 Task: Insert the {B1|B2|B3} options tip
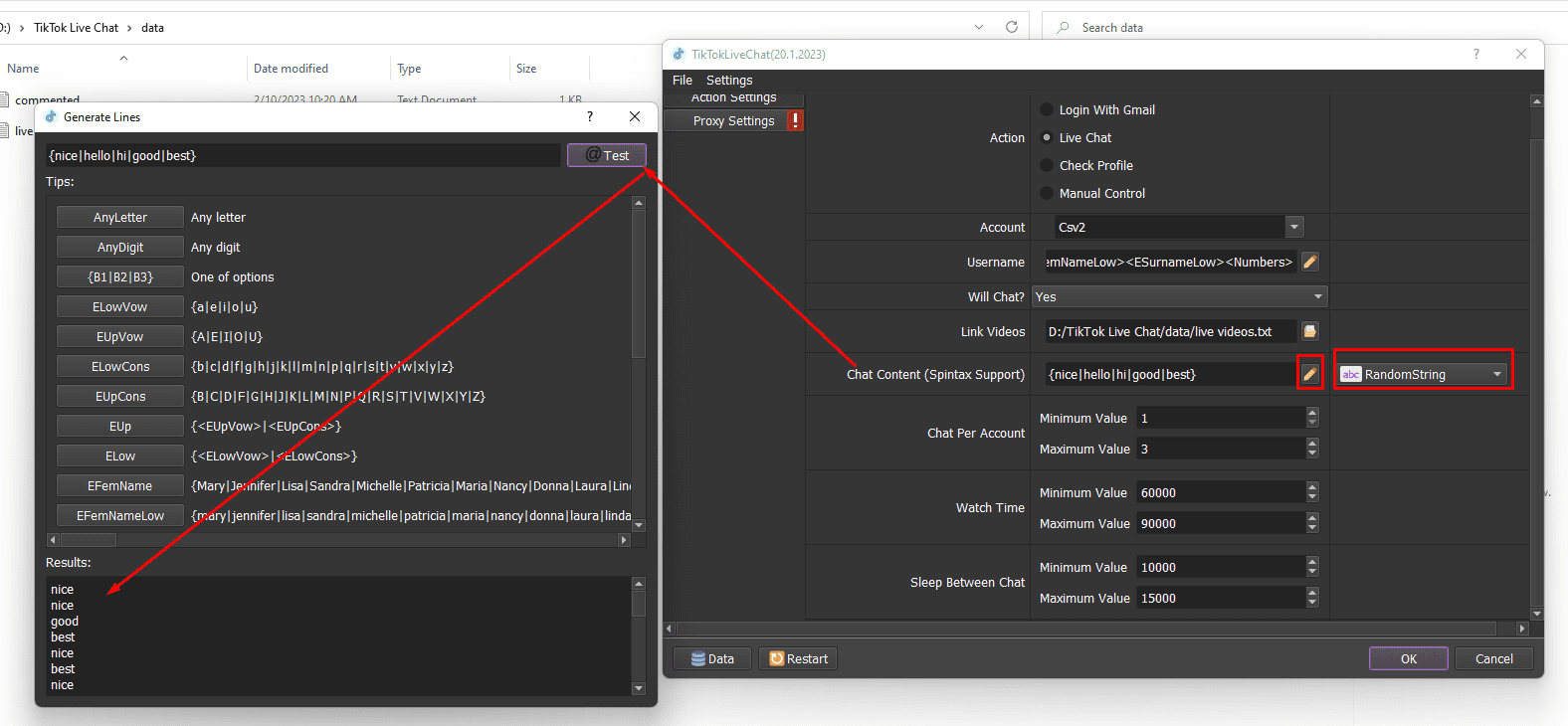(120, 276)
